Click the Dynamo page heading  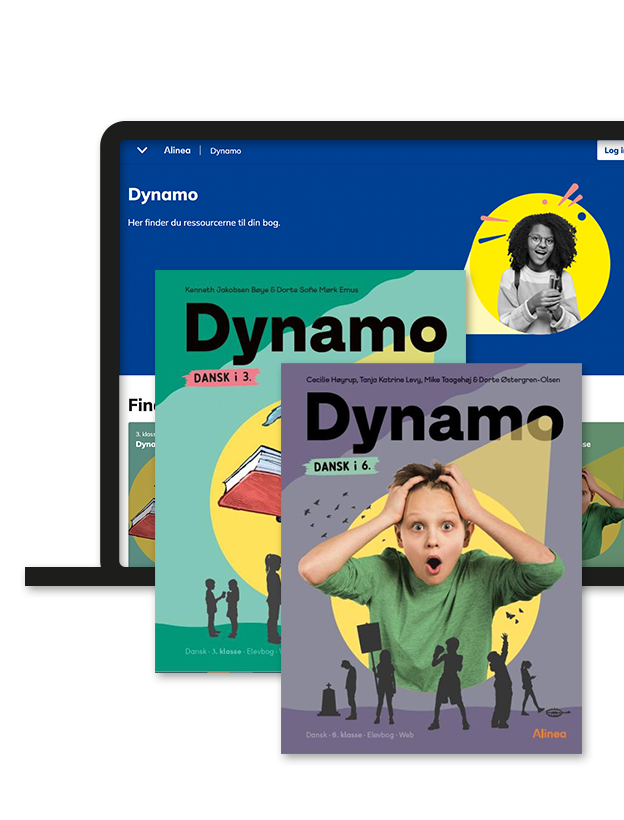click(x=163, y=195)
